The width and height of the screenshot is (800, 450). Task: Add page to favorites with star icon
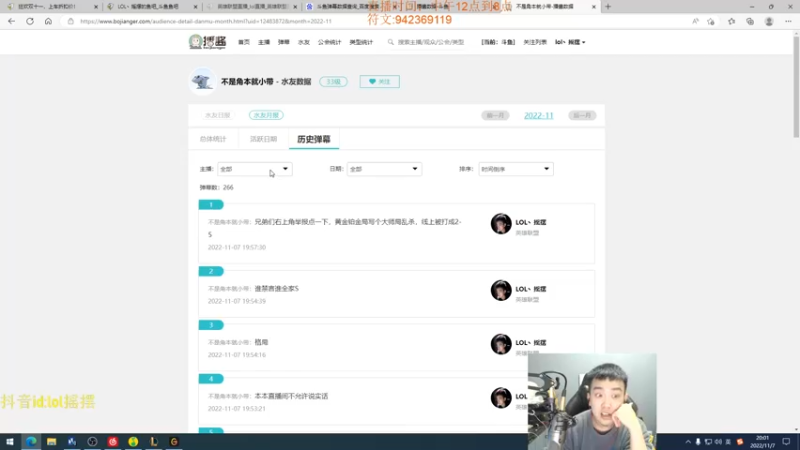tap(711, 21)
